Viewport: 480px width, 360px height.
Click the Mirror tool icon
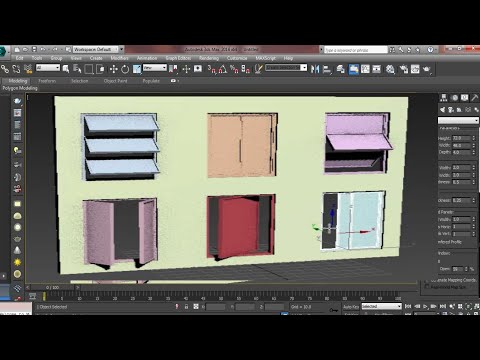[315, 69]
